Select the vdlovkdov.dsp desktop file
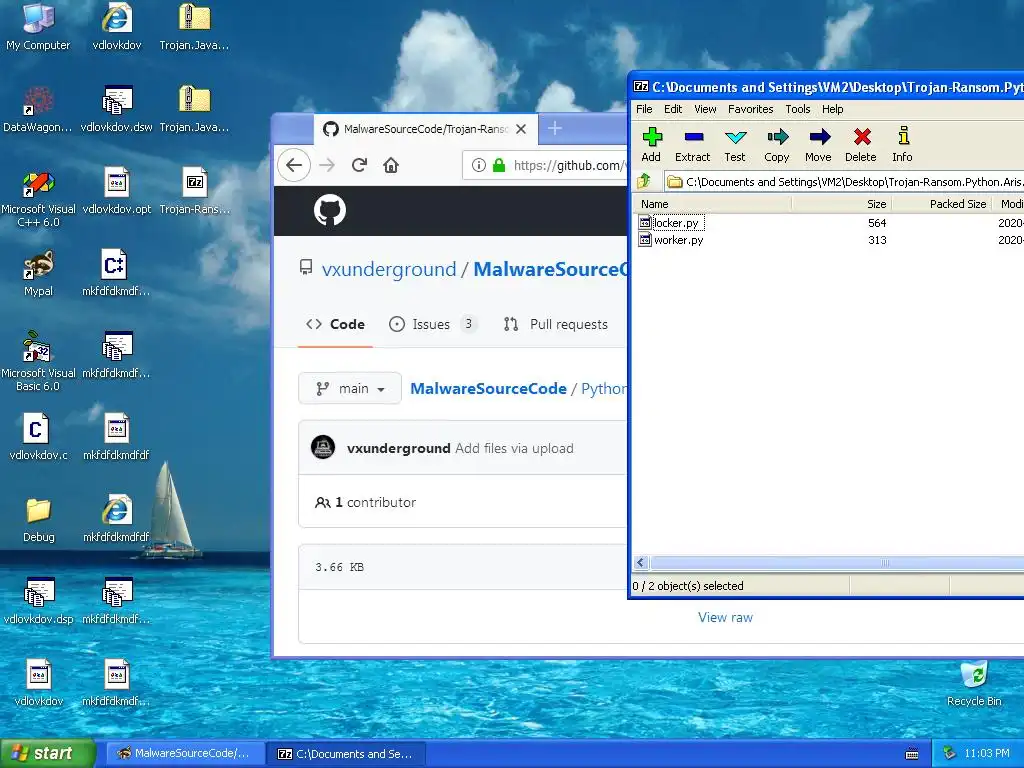Image resolution: width=1024 pixels, height=768 pixels. (39, 601)
